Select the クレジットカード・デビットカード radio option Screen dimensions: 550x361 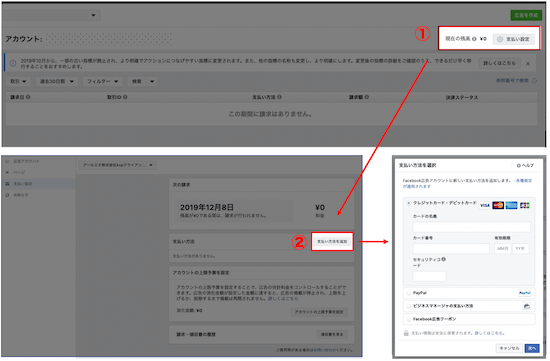coord(410,204)
